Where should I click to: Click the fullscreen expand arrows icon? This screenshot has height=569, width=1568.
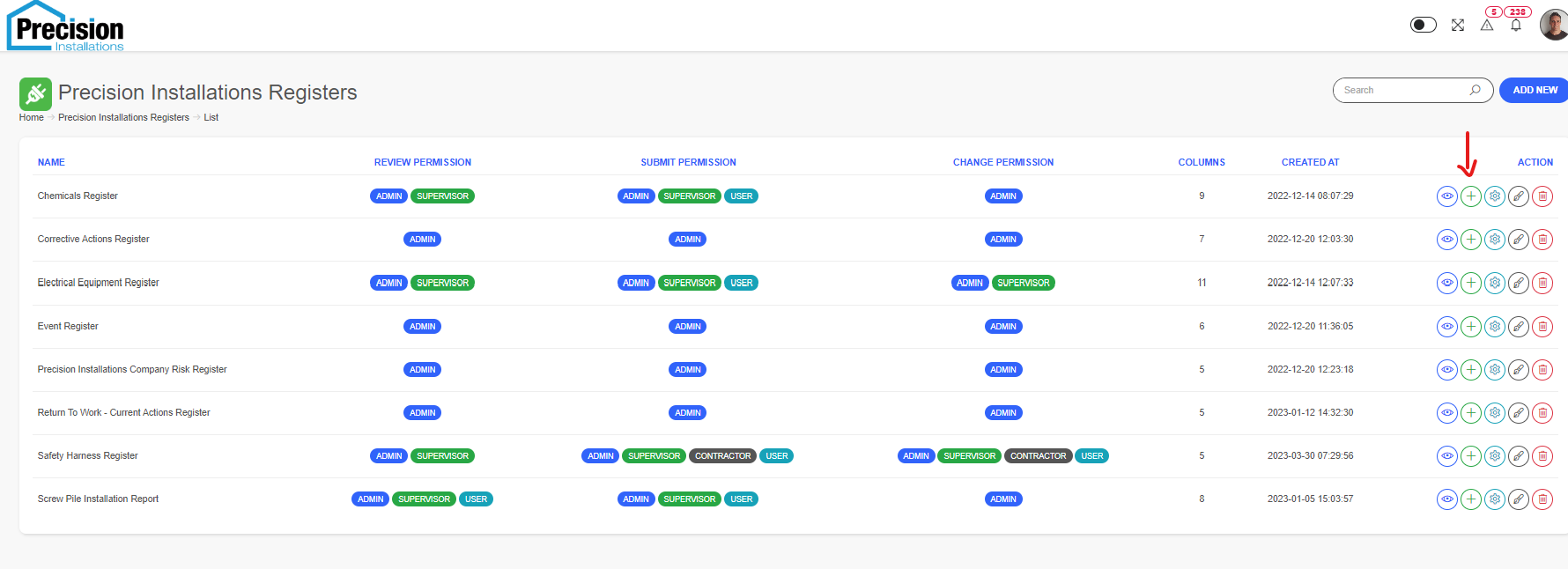(1458, 26)
